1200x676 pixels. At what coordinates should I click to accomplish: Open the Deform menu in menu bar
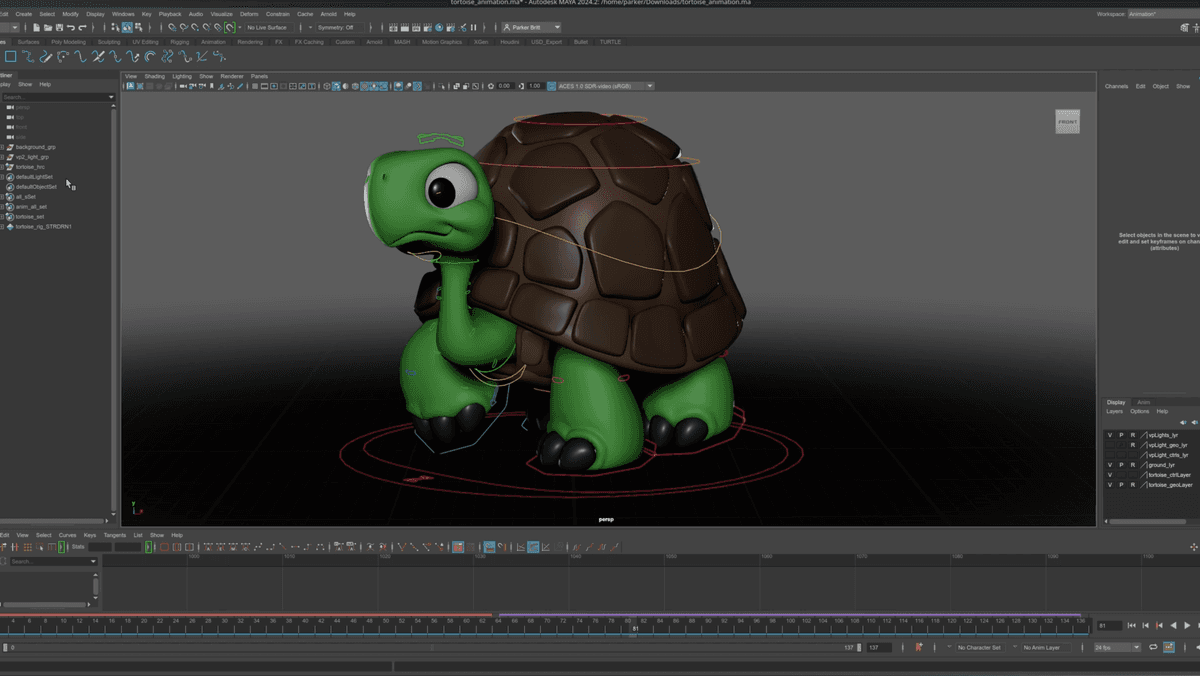249,14
